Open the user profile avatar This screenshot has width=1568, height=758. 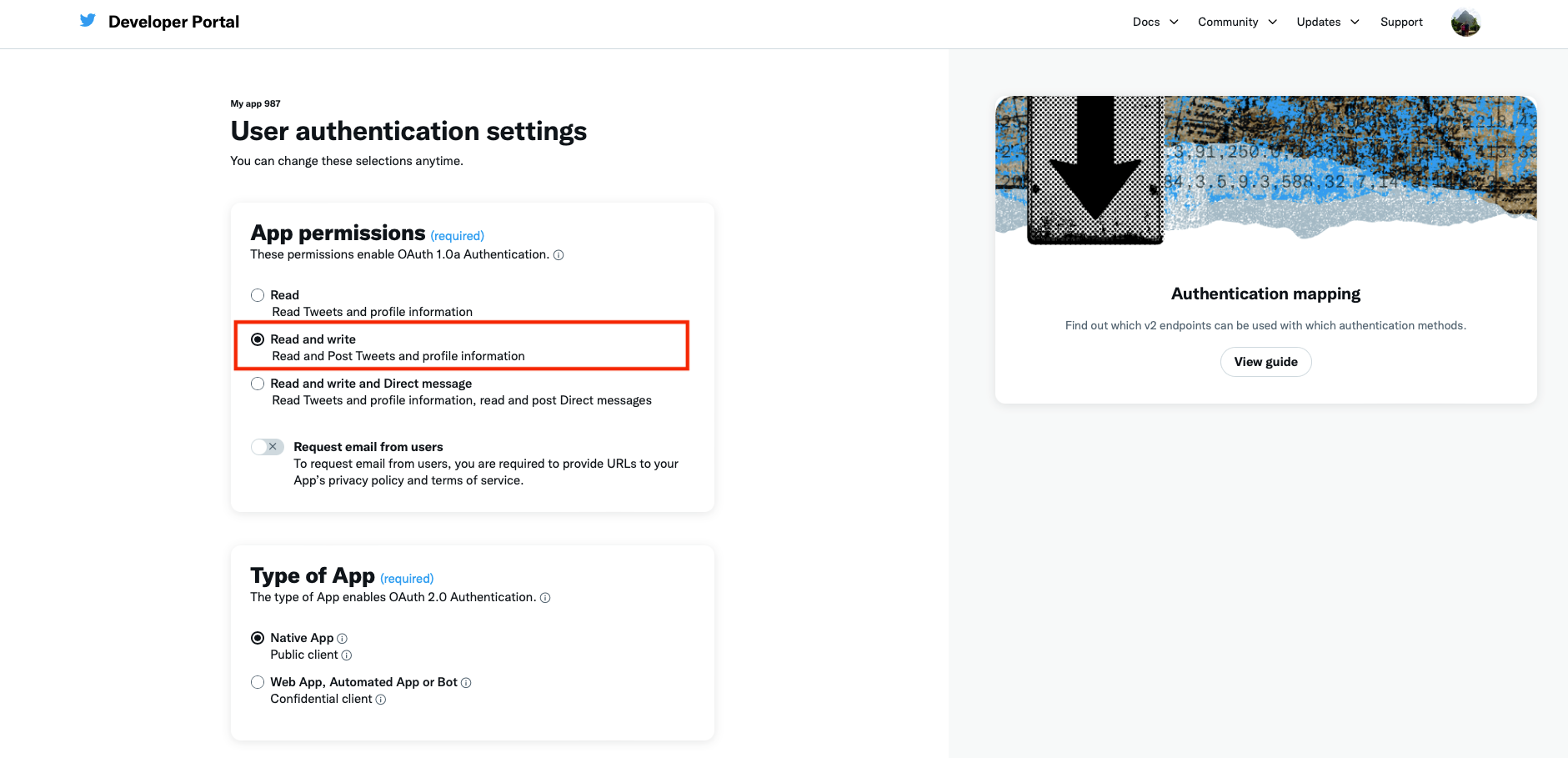point(1465,23)
